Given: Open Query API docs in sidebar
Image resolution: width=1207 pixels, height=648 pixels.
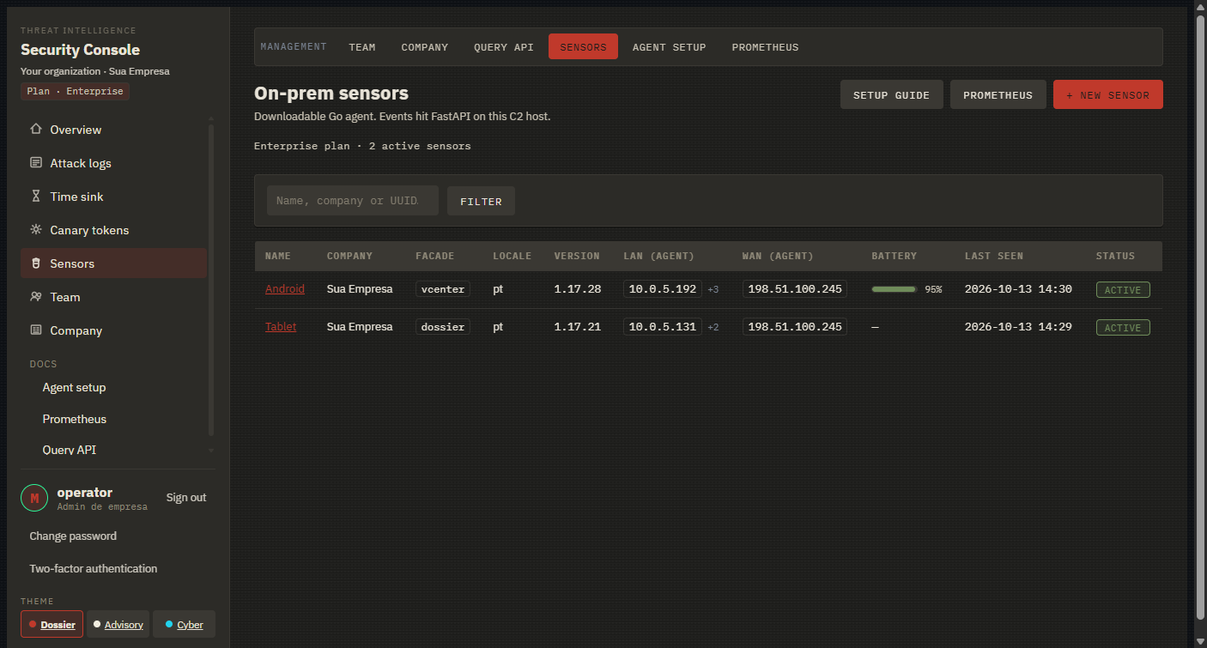Looking at the screenshot, I should [69, 450].
